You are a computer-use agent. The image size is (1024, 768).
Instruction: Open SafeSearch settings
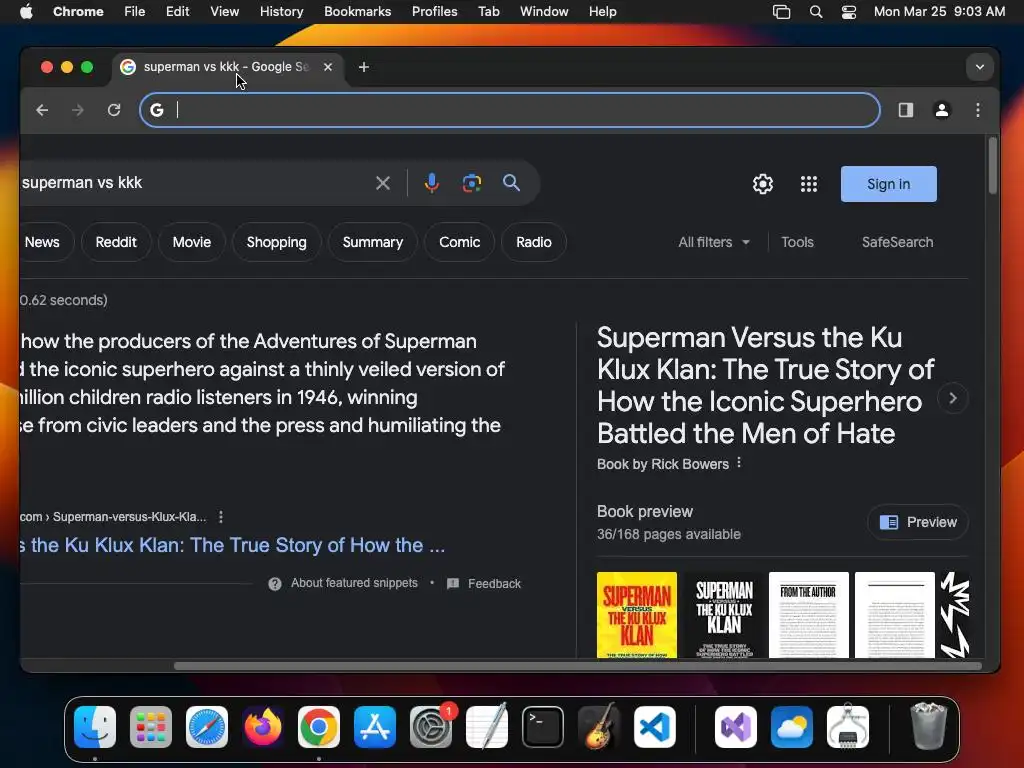coord(897,242)
